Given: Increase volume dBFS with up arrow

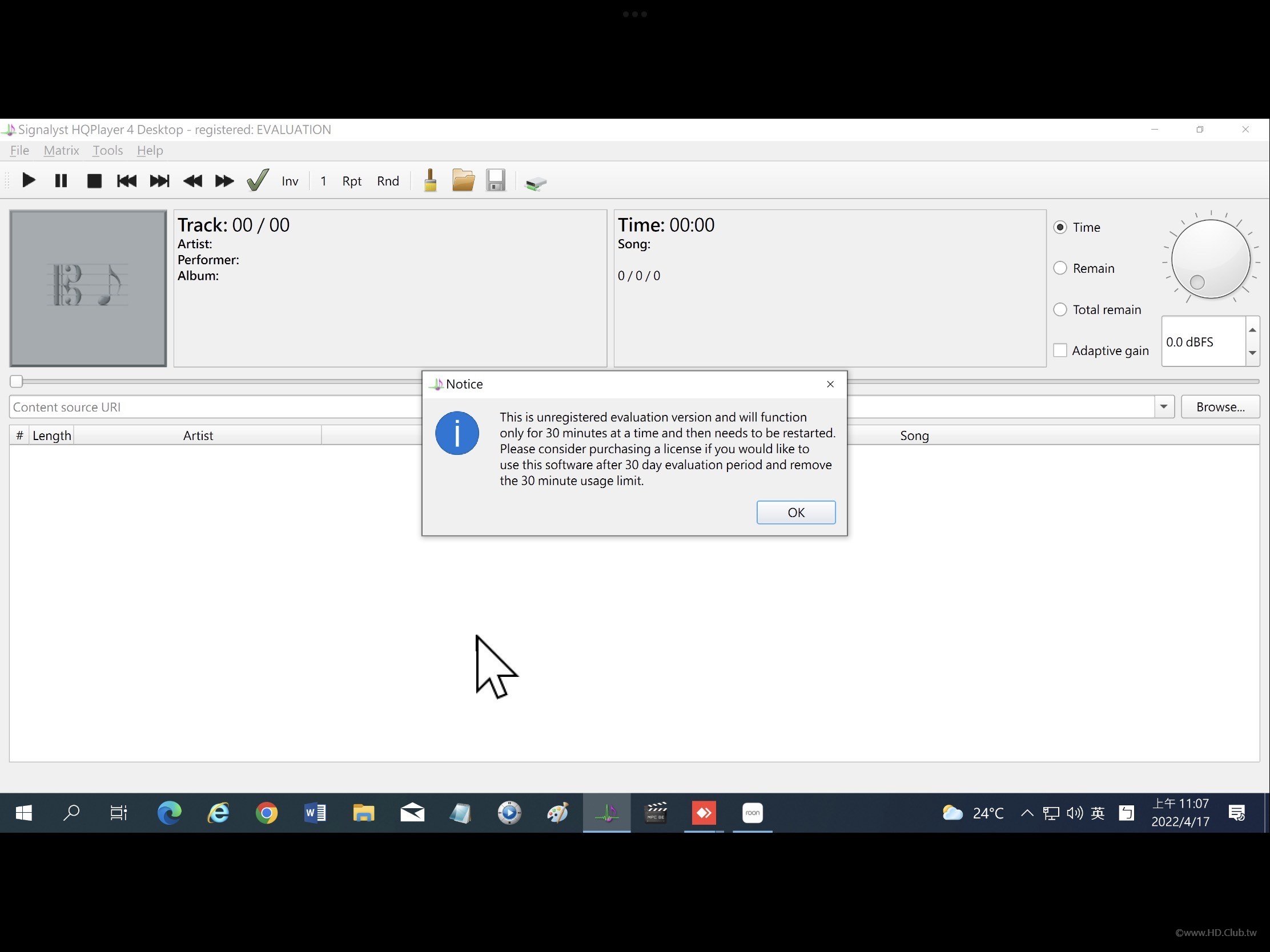Looking at the screenshot, I should [x=1252, y=329].
